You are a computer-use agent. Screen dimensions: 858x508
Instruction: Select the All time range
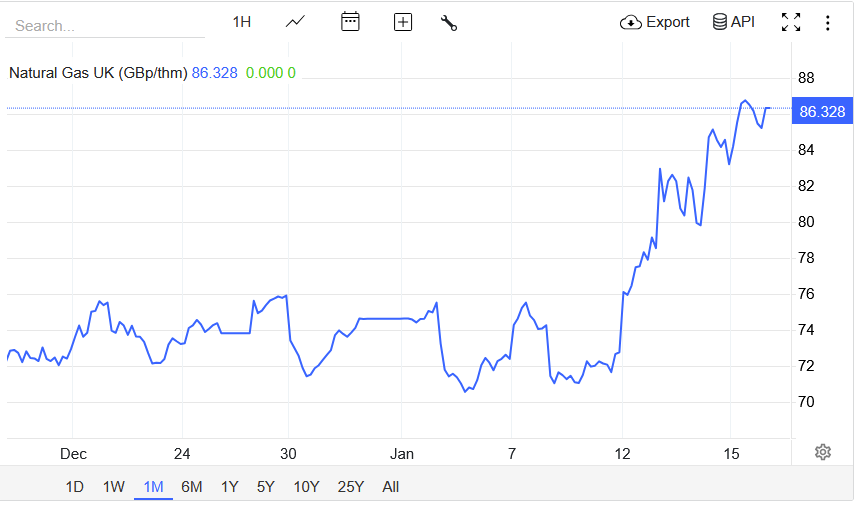(390, 487)
